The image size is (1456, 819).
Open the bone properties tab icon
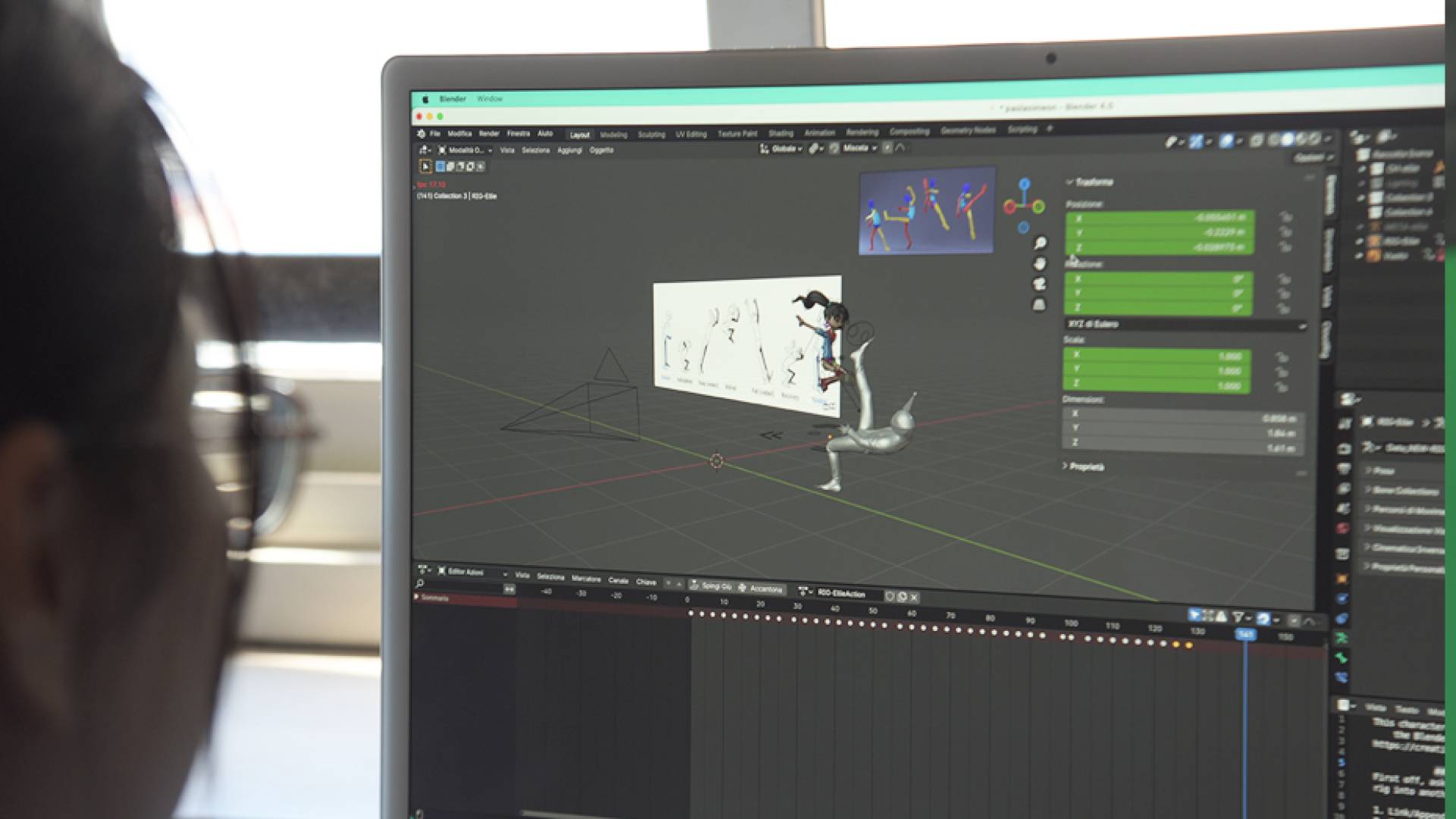click(1342, 657)
